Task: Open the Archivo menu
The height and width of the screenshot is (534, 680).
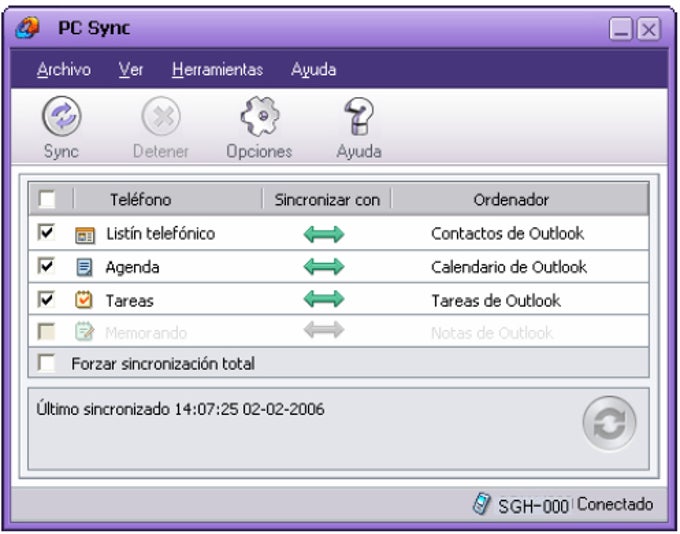Action: [64, 69]
